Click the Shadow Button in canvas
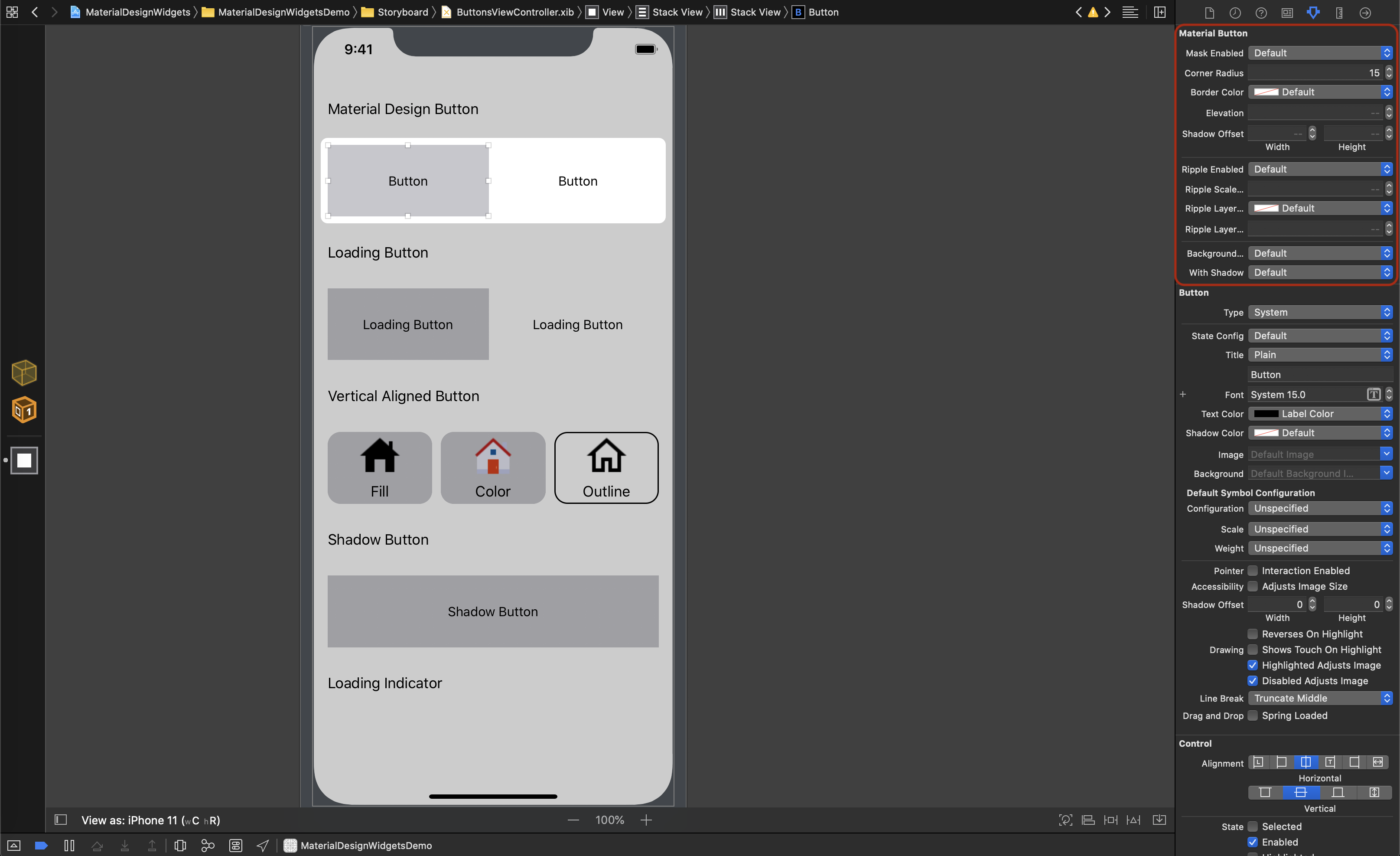The image size is (1400, 856). tap(492, 612)
